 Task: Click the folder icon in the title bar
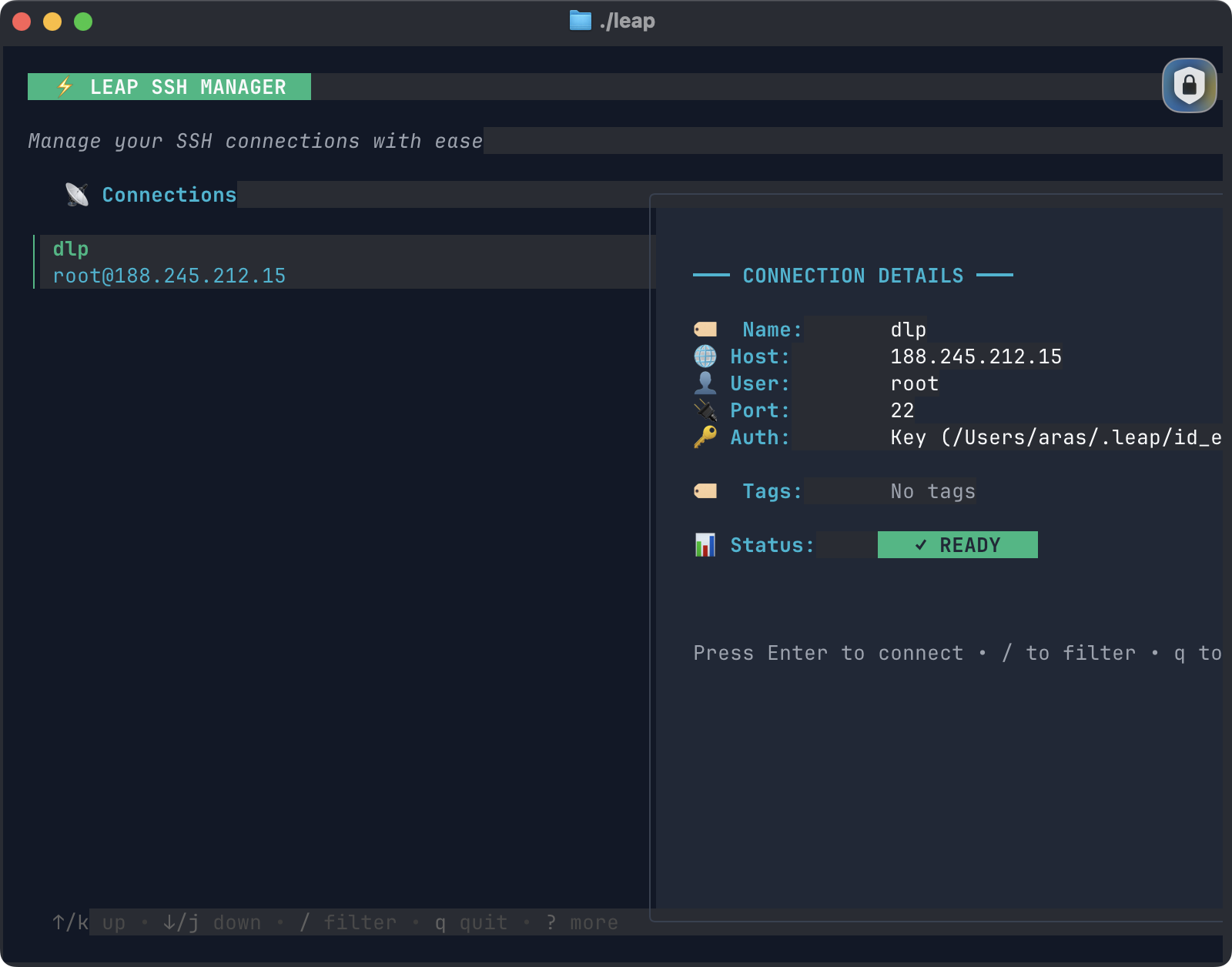[x=582, y=21]
